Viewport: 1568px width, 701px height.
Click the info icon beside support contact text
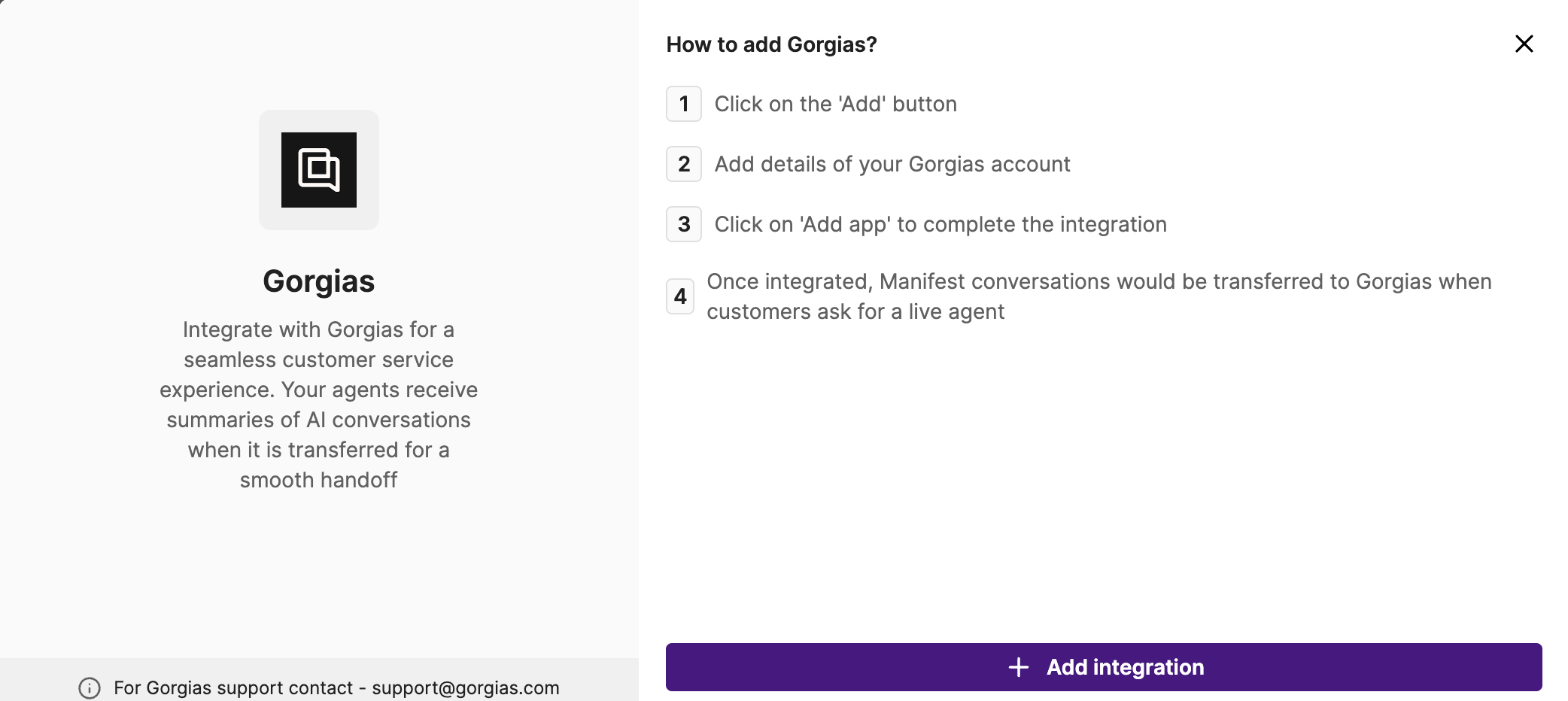click(90, 687)
